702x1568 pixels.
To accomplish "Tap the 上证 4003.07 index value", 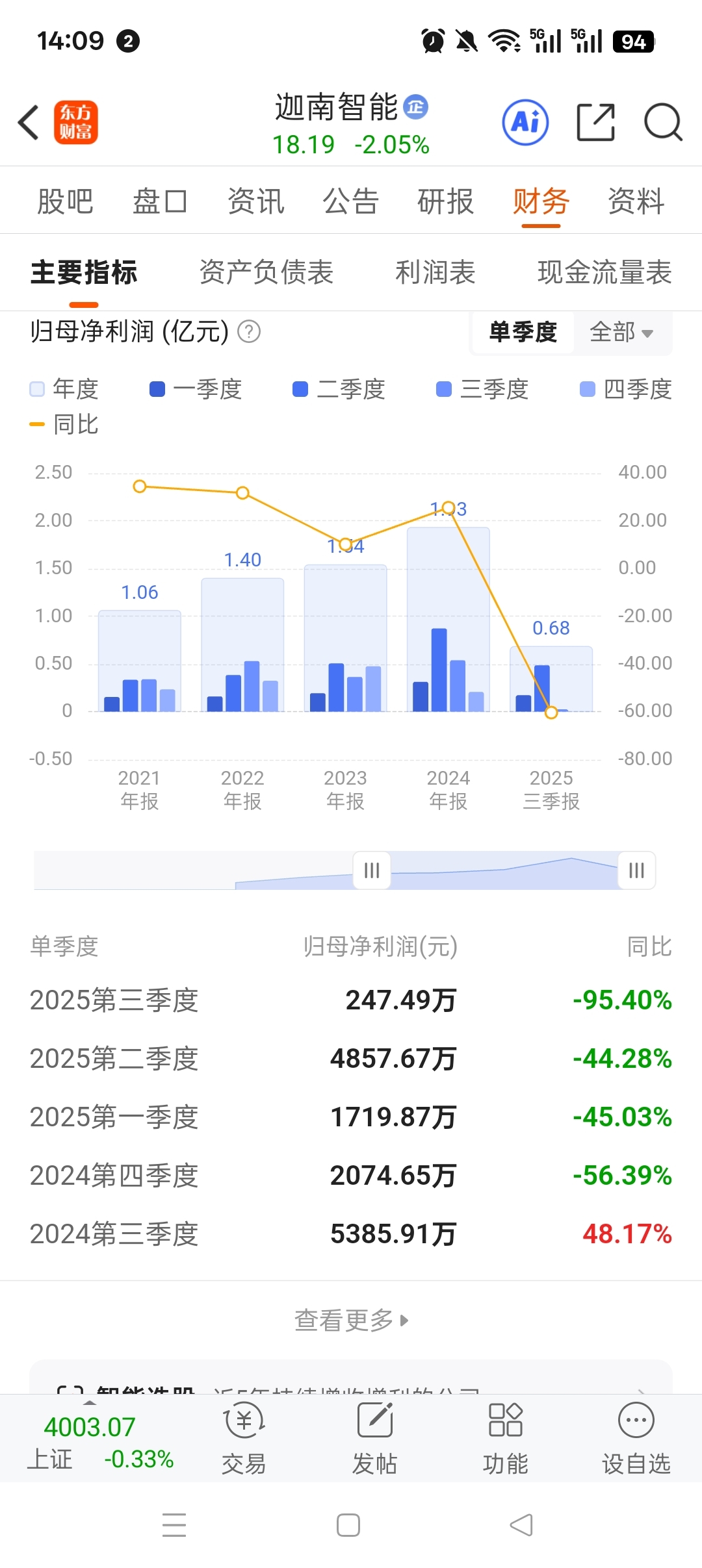I will tap(90, 1427).
